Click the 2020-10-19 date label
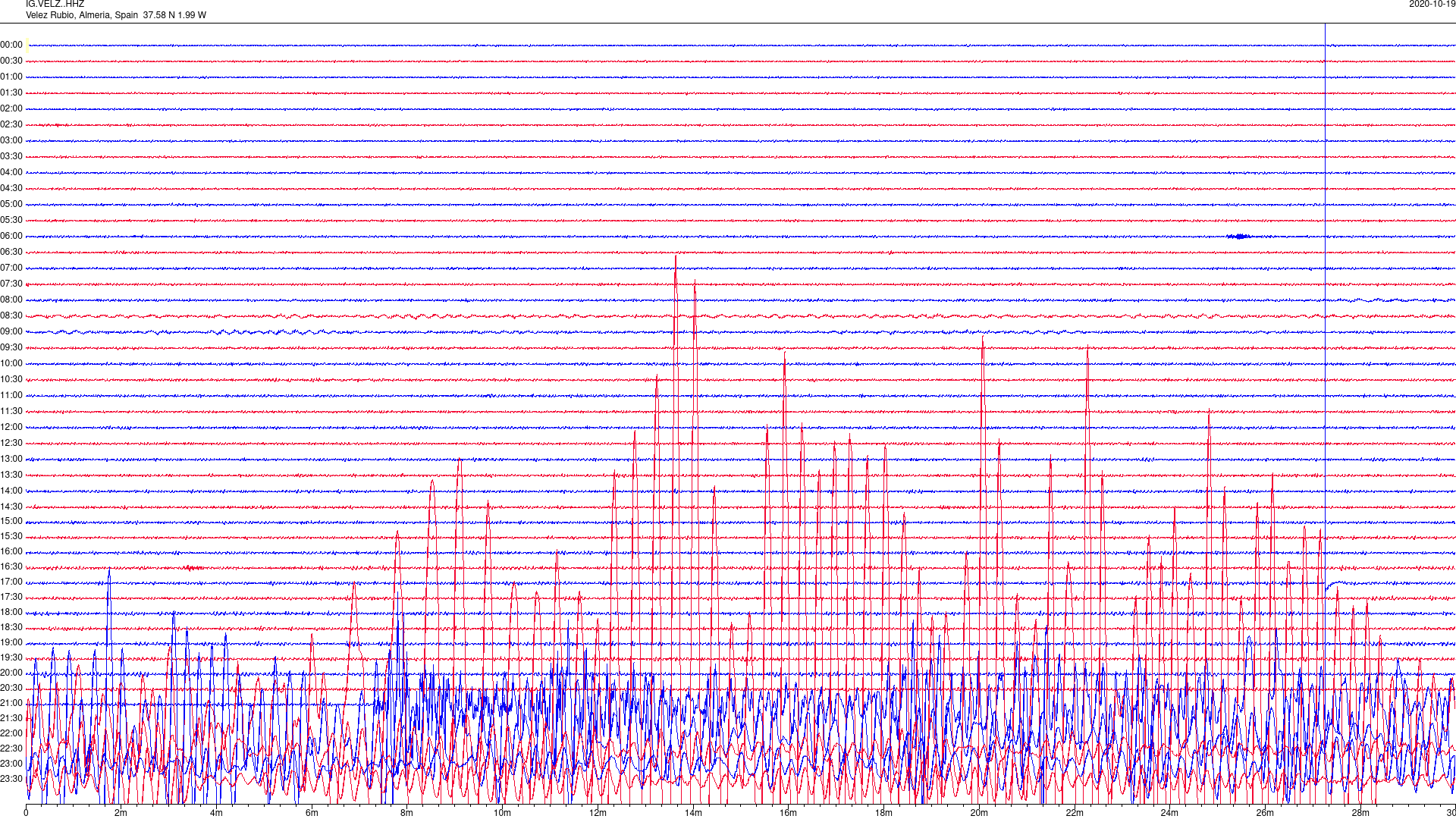Image resolution: width=1456 pixels, height=819 pixels. (1432, 4)
